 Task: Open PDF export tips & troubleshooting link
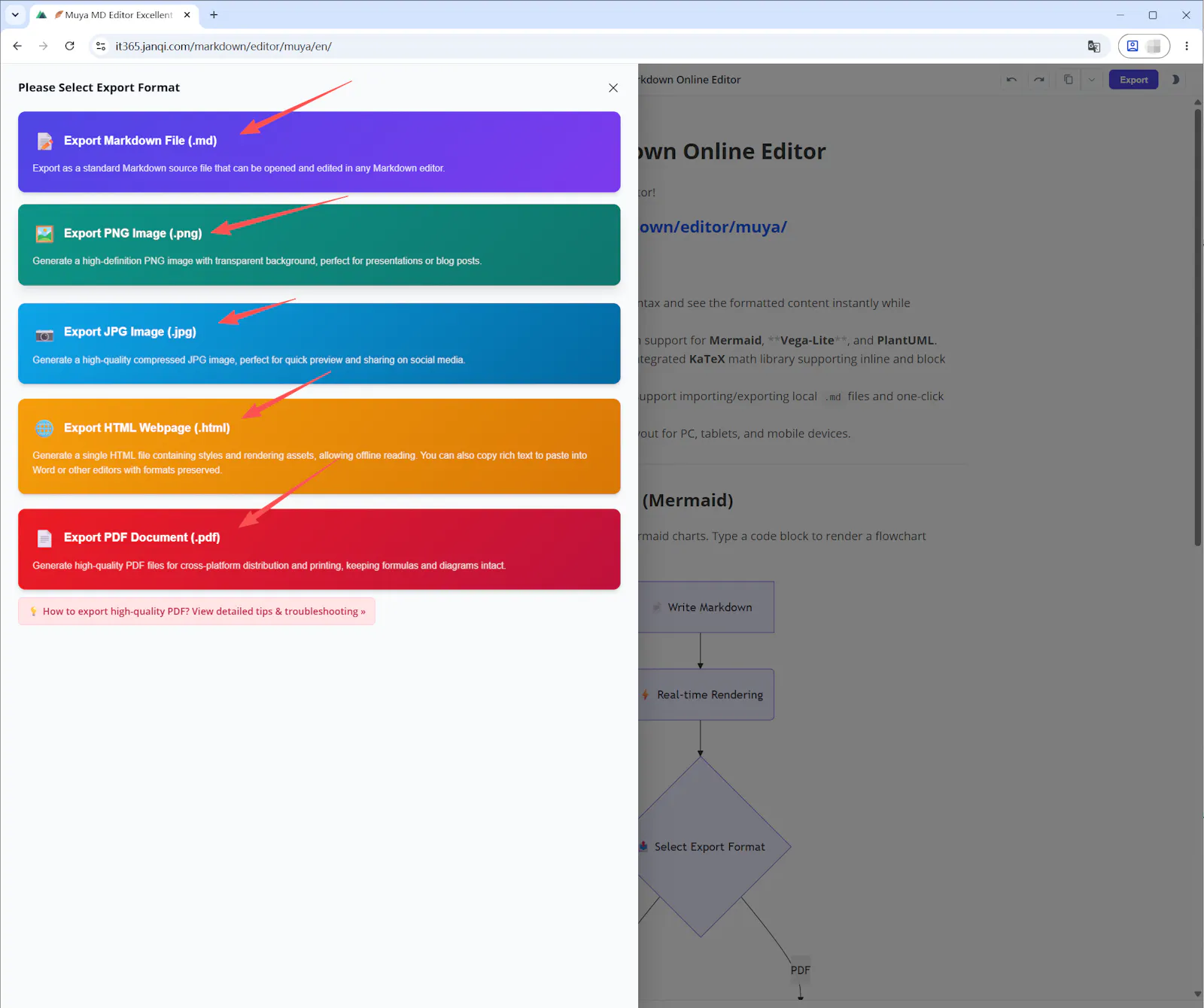pos(196,611)
